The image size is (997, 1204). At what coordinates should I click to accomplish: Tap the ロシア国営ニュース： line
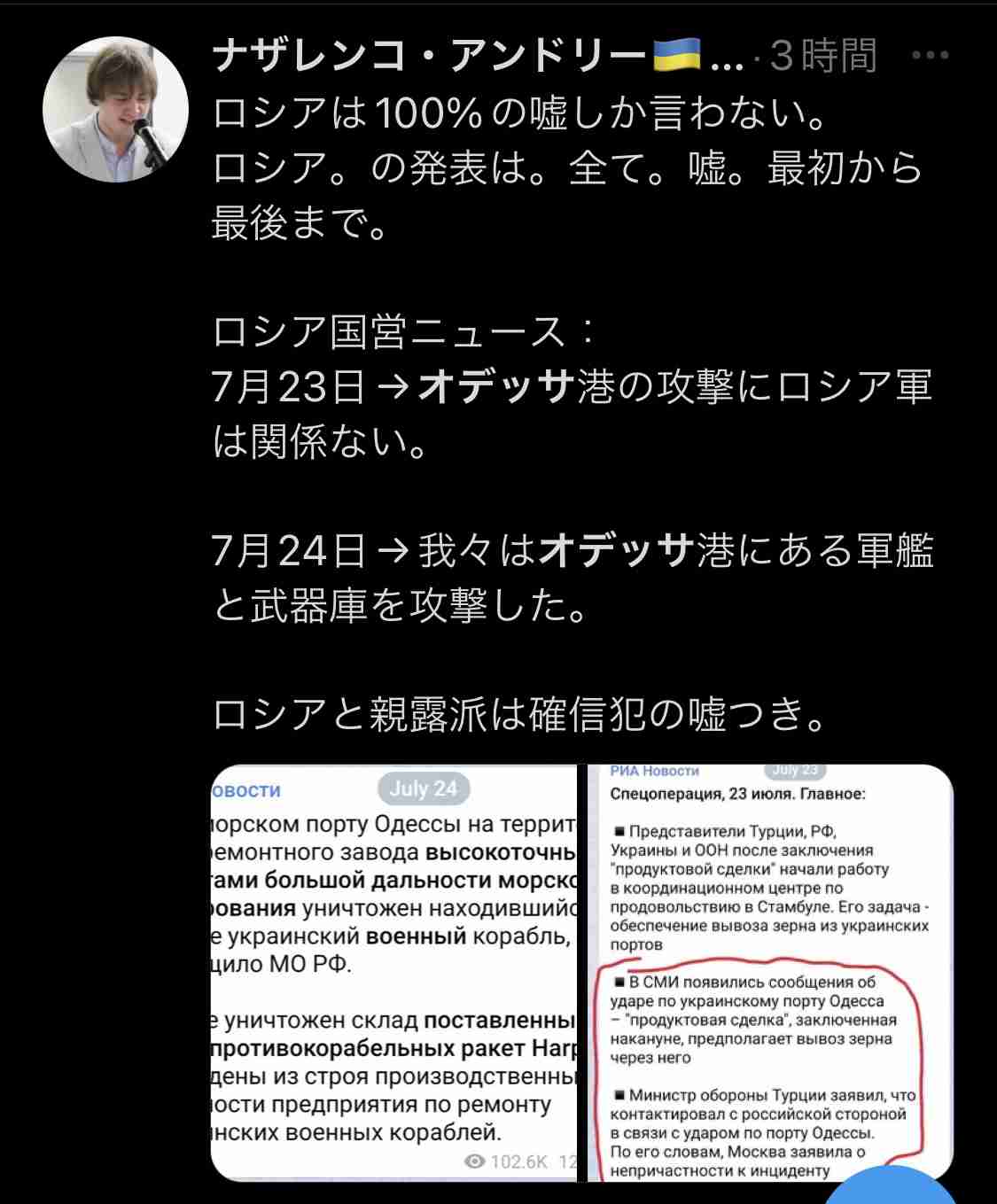click(405, 332)
